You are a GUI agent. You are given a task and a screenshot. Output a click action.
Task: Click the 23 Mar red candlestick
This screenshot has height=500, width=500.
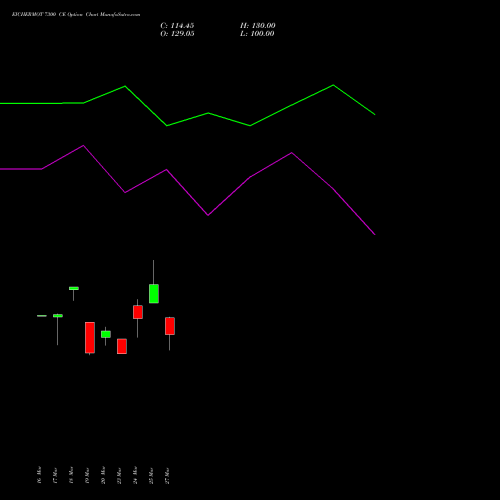122,346
